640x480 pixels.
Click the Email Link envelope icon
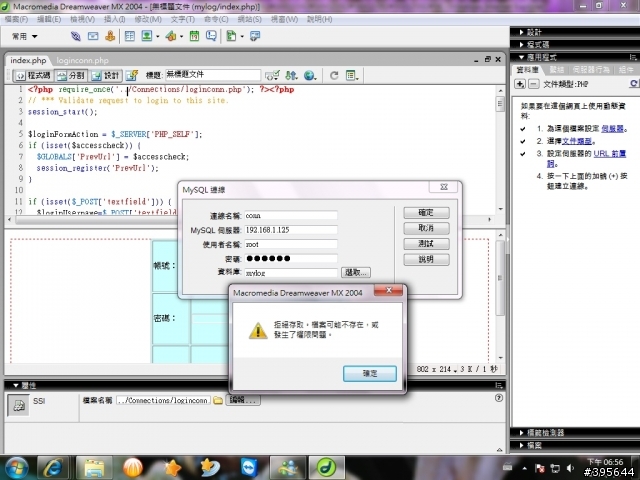pyautogui.click(x=93, y=36)
